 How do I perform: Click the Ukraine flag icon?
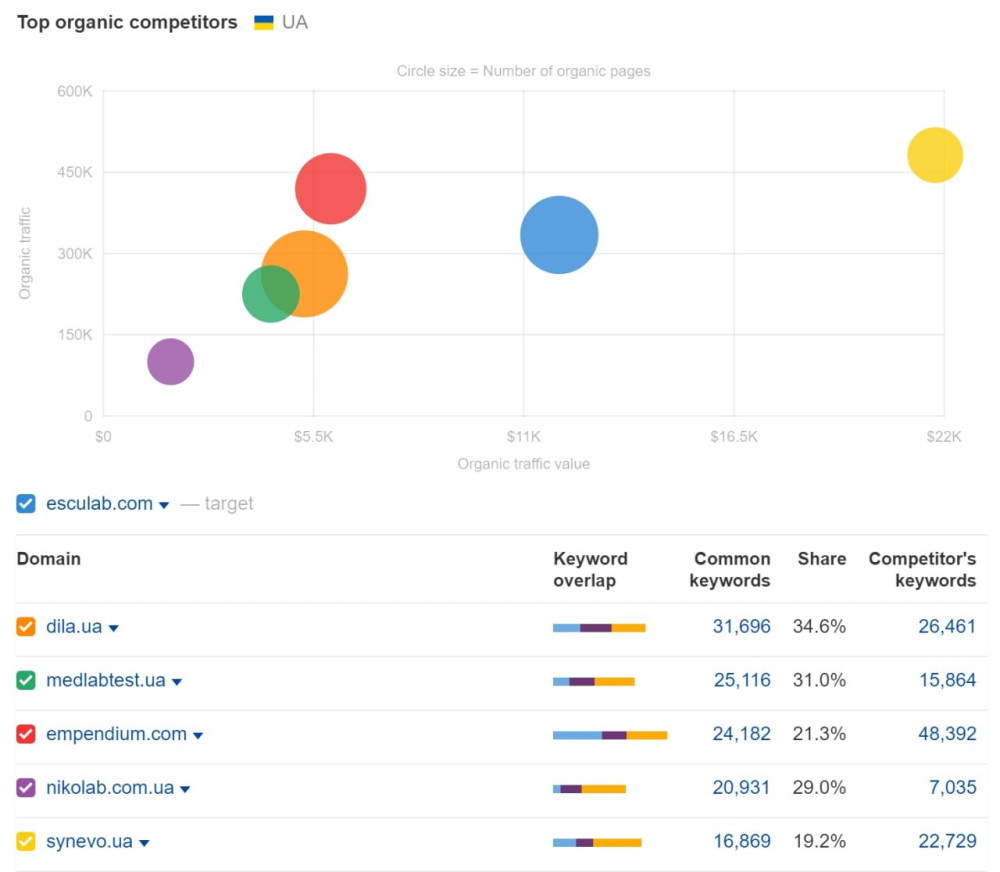click(263, 22)
